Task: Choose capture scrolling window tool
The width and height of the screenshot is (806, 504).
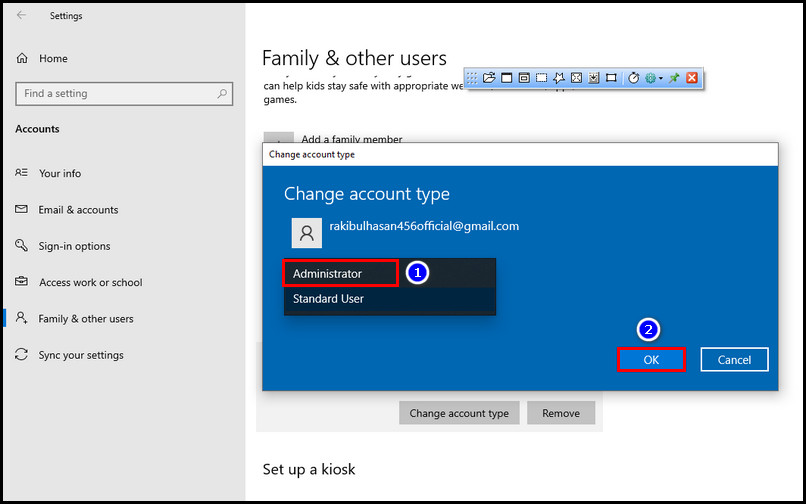Action: click(593, 78)
